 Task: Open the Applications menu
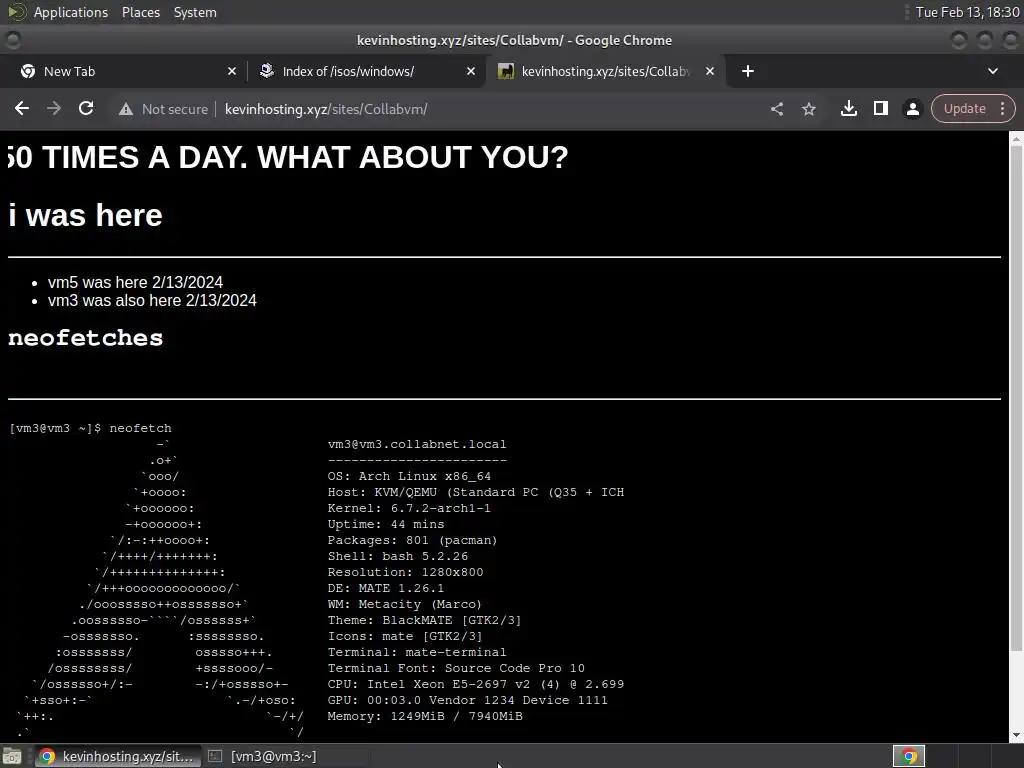pyautogui.click(x=71, y=12)
